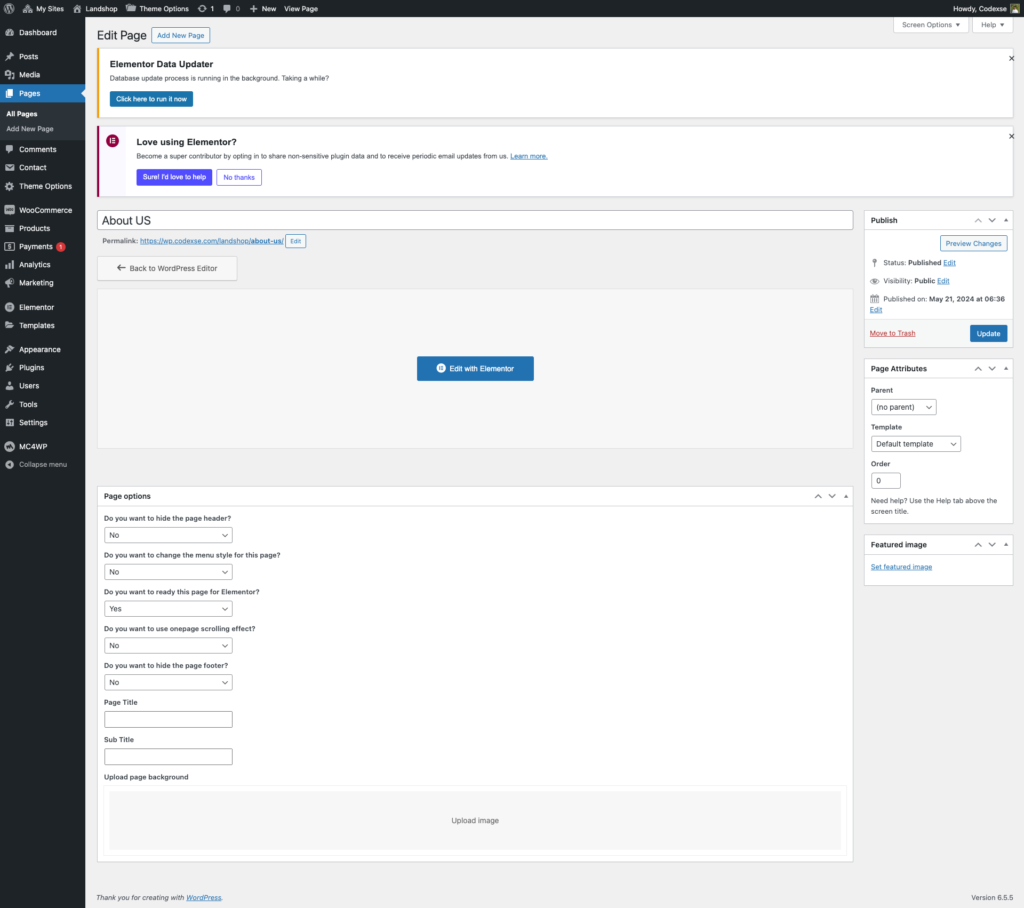Open the Template dropdown
This screenshot has height=908, width=1024.
pyautogui.click(x=915, y=444)
